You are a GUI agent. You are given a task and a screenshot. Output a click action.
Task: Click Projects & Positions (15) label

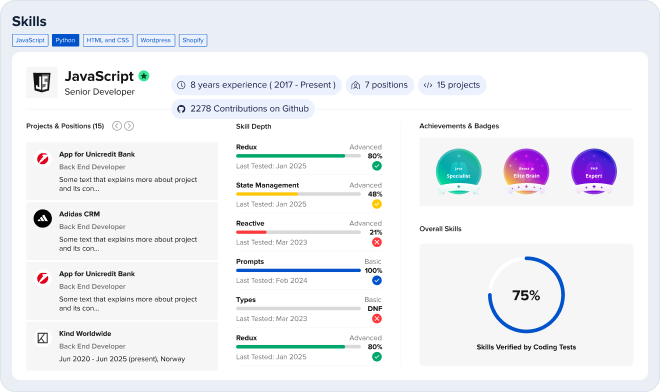pyautogui.click(x=65, y=126)
